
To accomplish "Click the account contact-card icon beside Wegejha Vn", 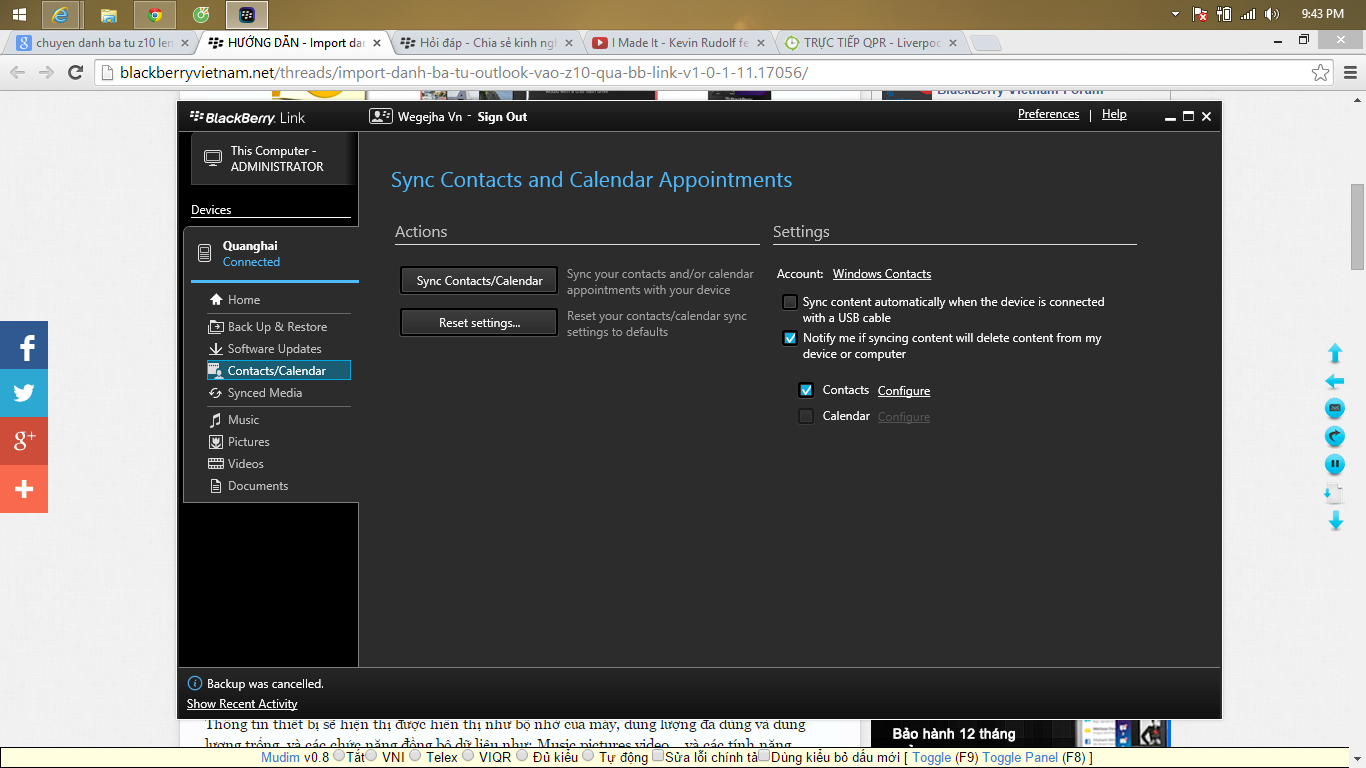I will pos(380,116).
